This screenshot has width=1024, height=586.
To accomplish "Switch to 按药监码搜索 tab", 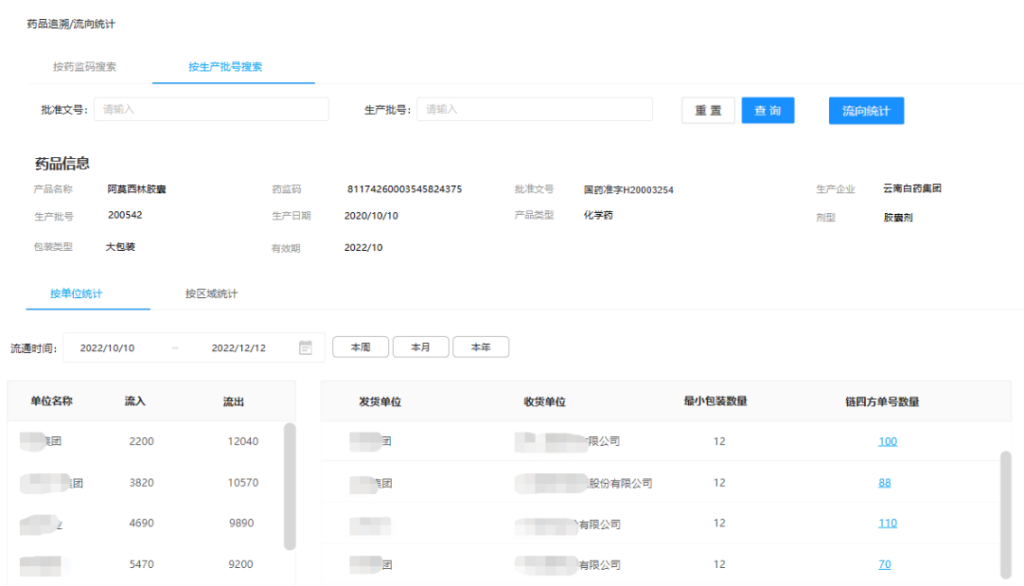I will tap(85, 67).
